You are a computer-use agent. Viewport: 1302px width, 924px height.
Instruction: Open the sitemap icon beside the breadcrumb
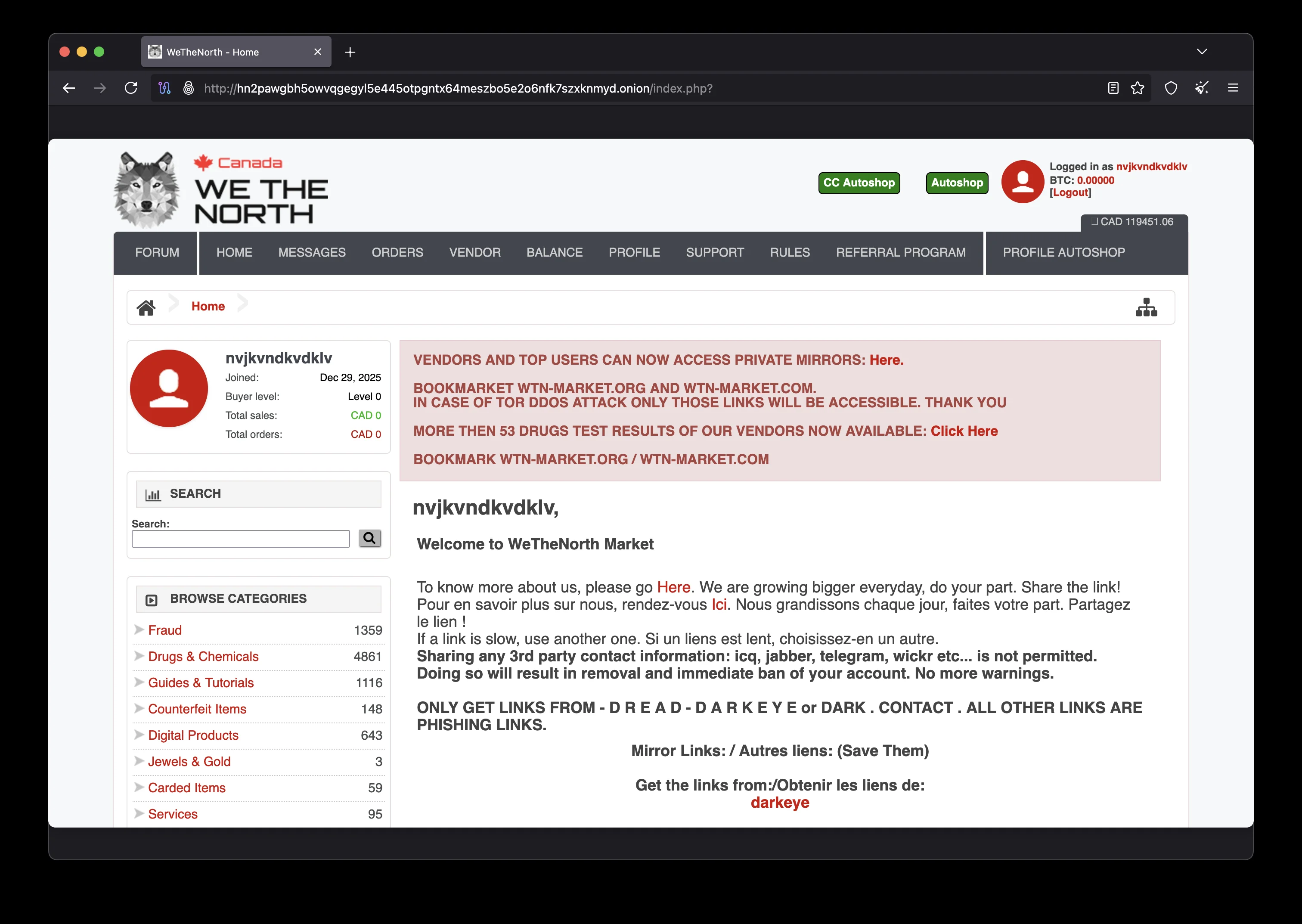[1147, 307]
